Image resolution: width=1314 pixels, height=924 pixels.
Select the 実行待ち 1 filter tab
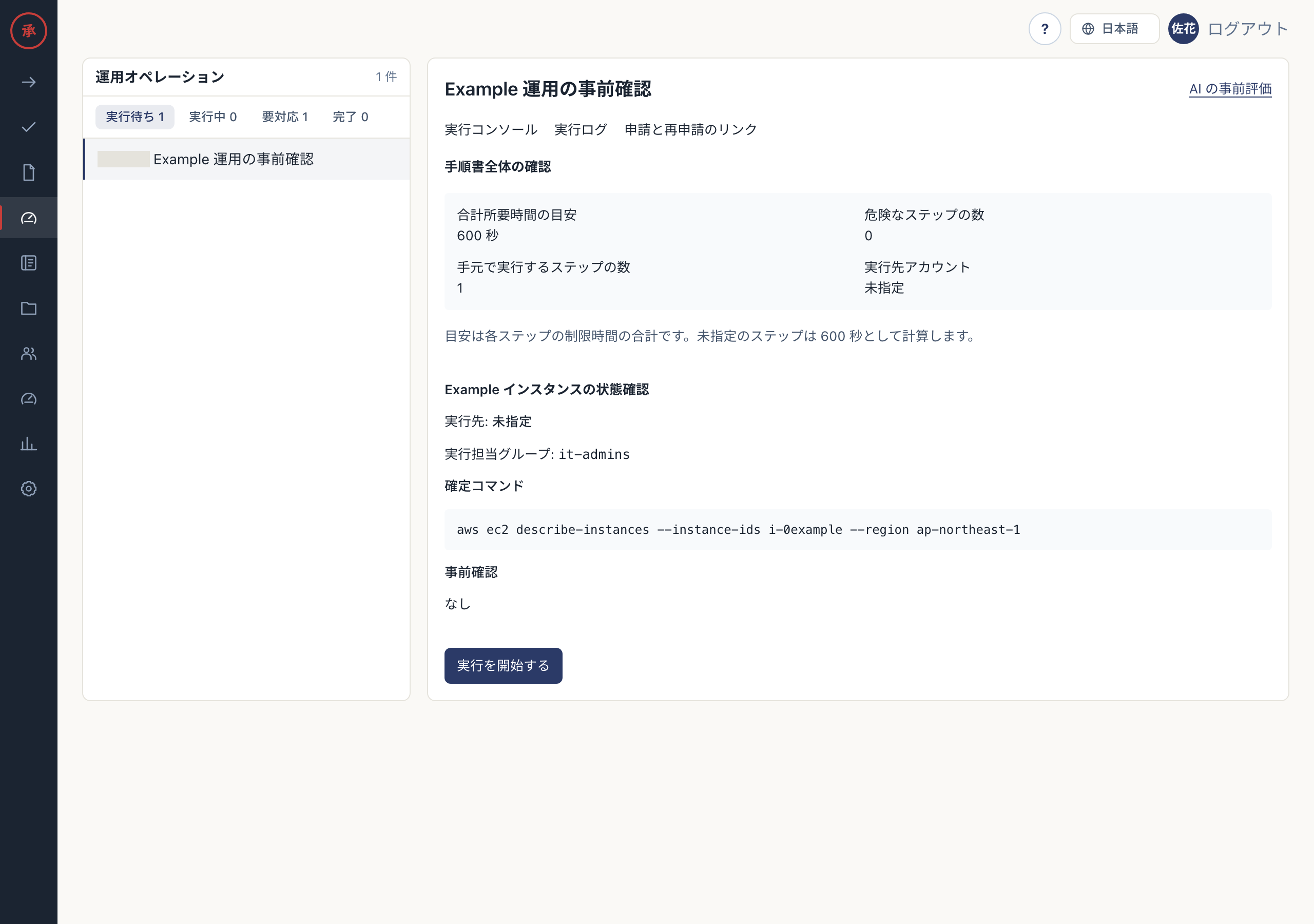134,117
